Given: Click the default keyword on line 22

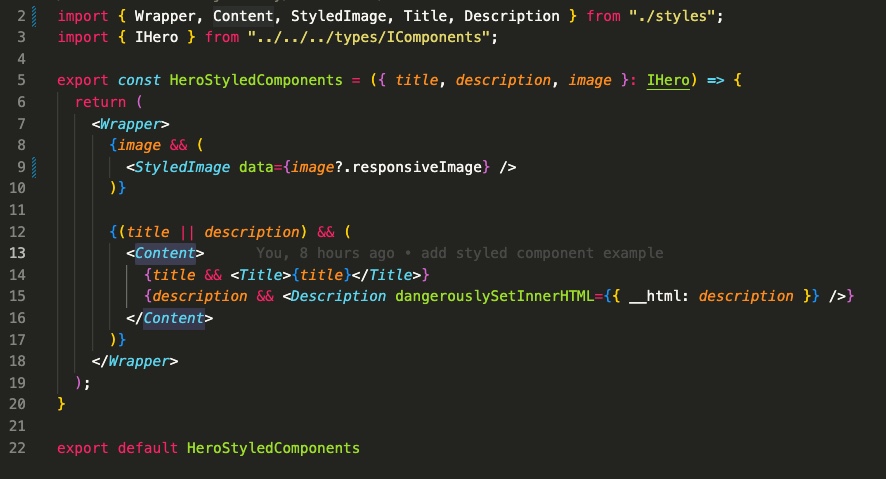Looking at the screenshot, I should point(147,448).
